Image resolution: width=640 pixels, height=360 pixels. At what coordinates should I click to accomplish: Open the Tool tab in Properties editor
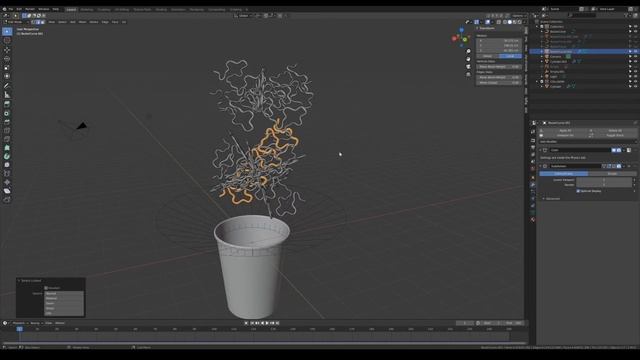[533, 132]
